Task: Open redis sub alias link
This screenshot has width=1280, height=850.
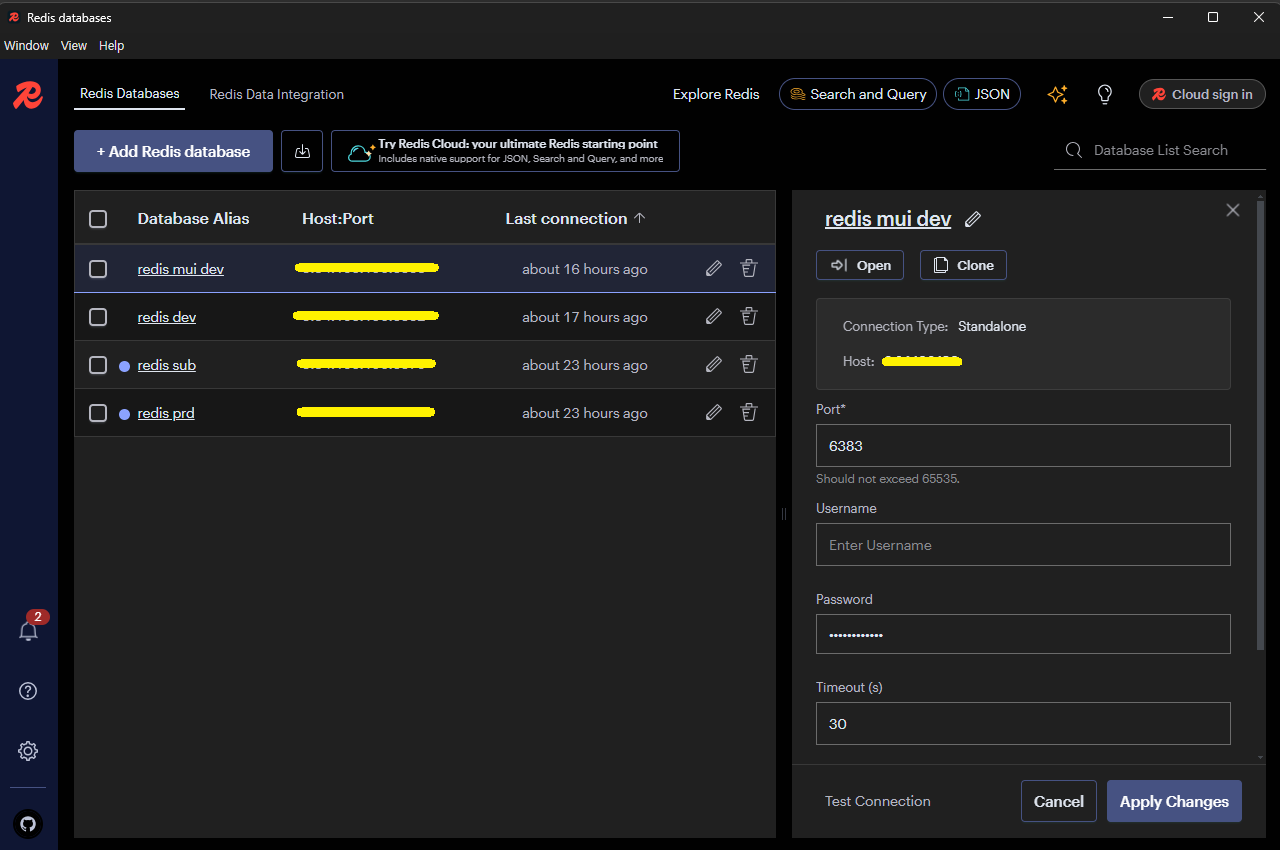Action: [167, 365]
